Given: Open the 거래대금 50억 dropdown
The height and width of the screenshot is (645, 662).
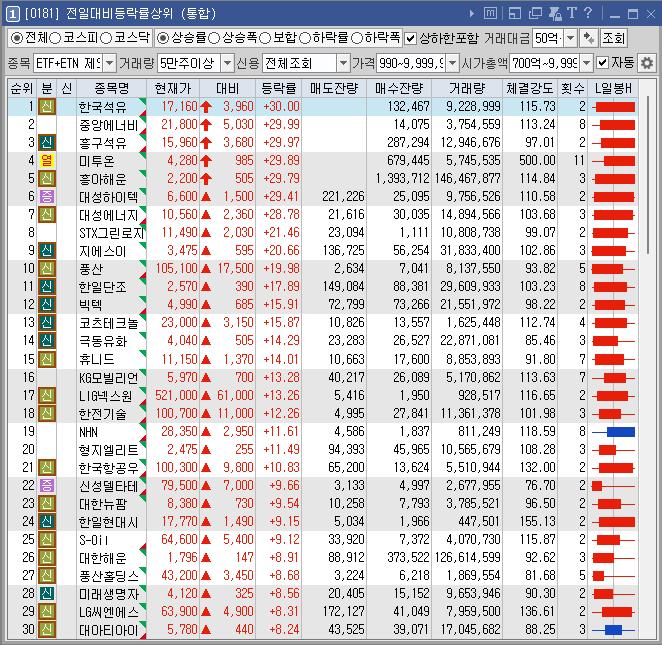Looking at the screenshot, I should [x=570, y=38].
